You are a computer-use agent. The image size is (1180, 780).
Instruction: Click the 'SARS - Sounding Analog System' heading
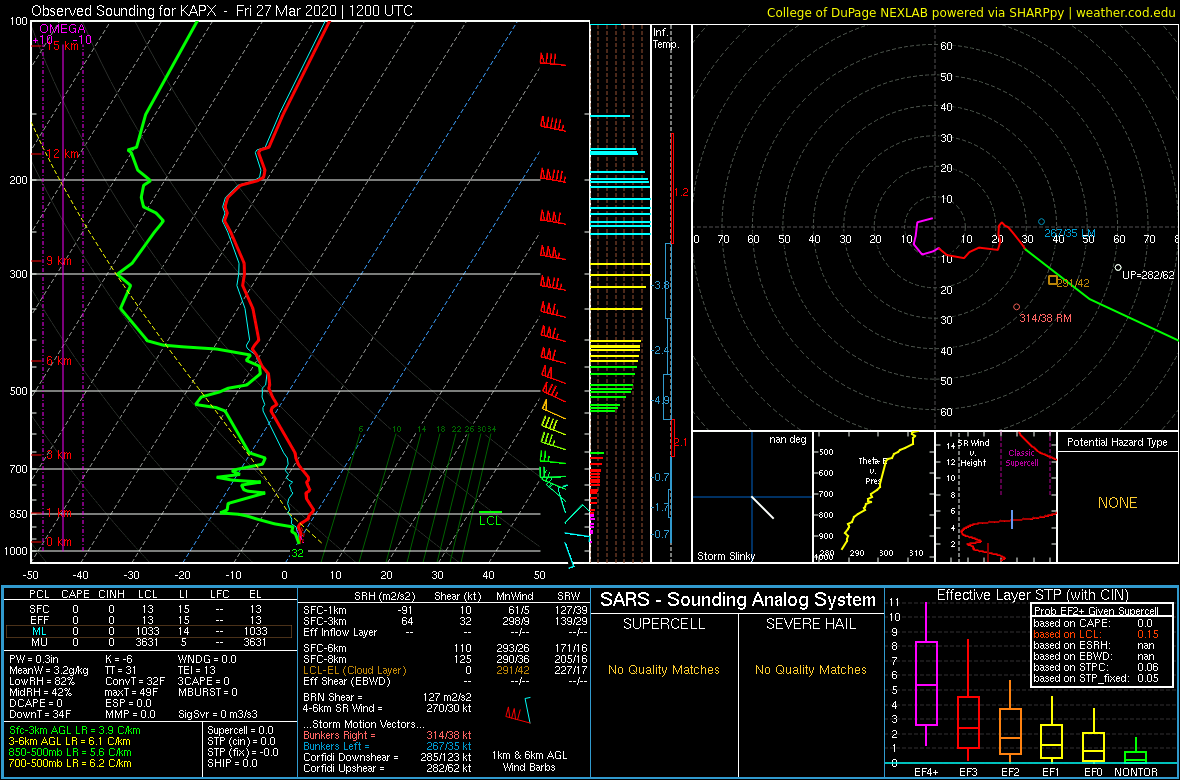tap(738, 600)
